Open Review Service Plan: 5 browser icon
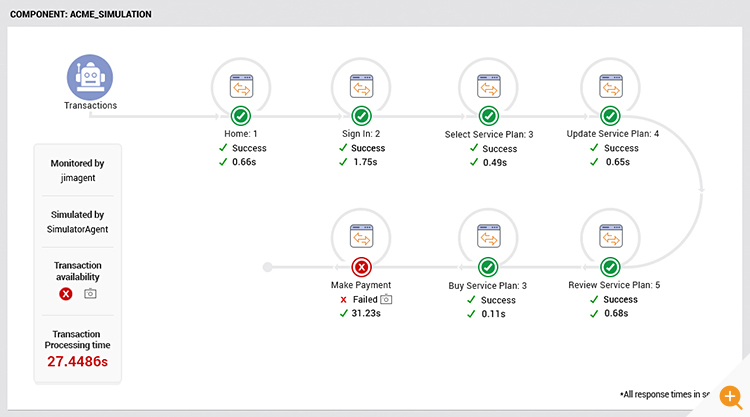 point(611,236)
